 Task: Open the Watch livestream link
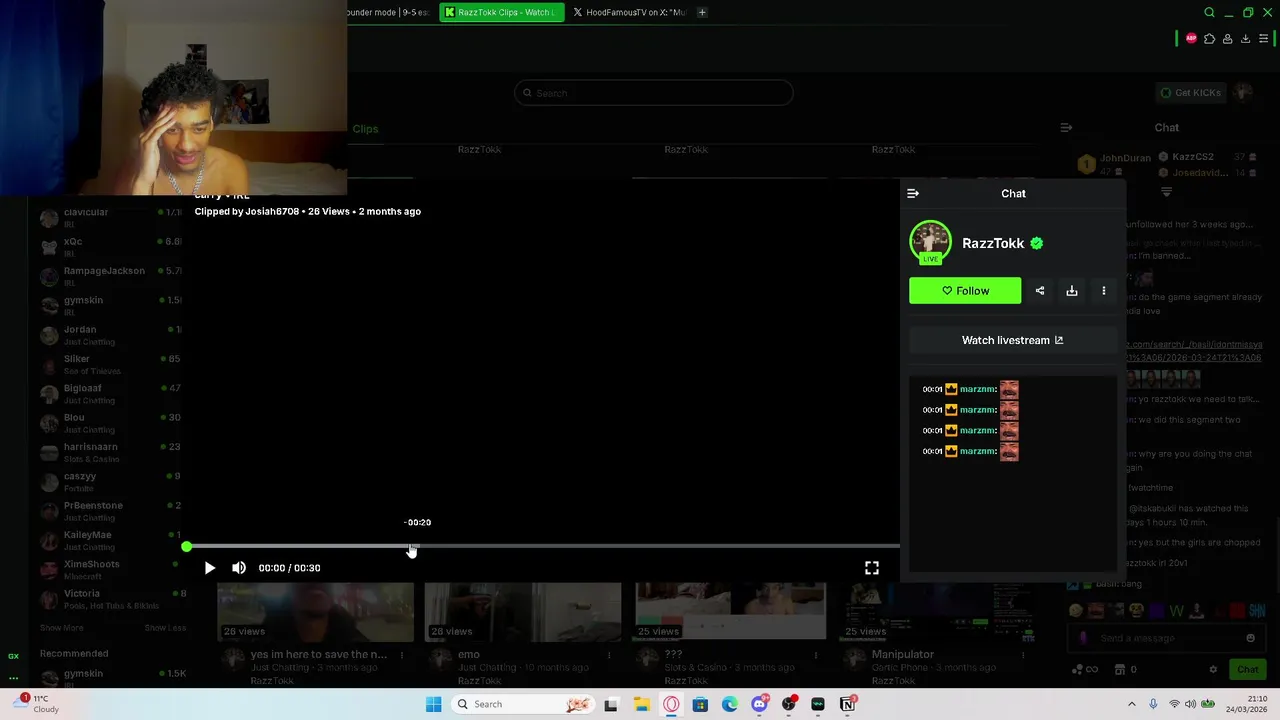[x=1012, y=340]
